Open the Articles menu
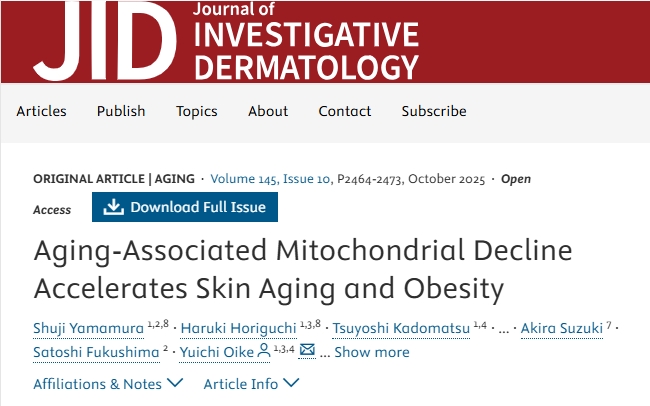 41,111
